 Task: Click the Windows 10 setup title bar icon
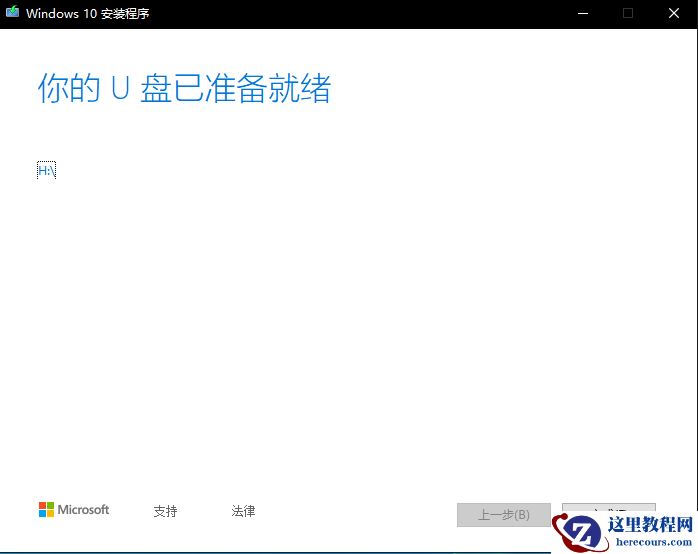12,12
